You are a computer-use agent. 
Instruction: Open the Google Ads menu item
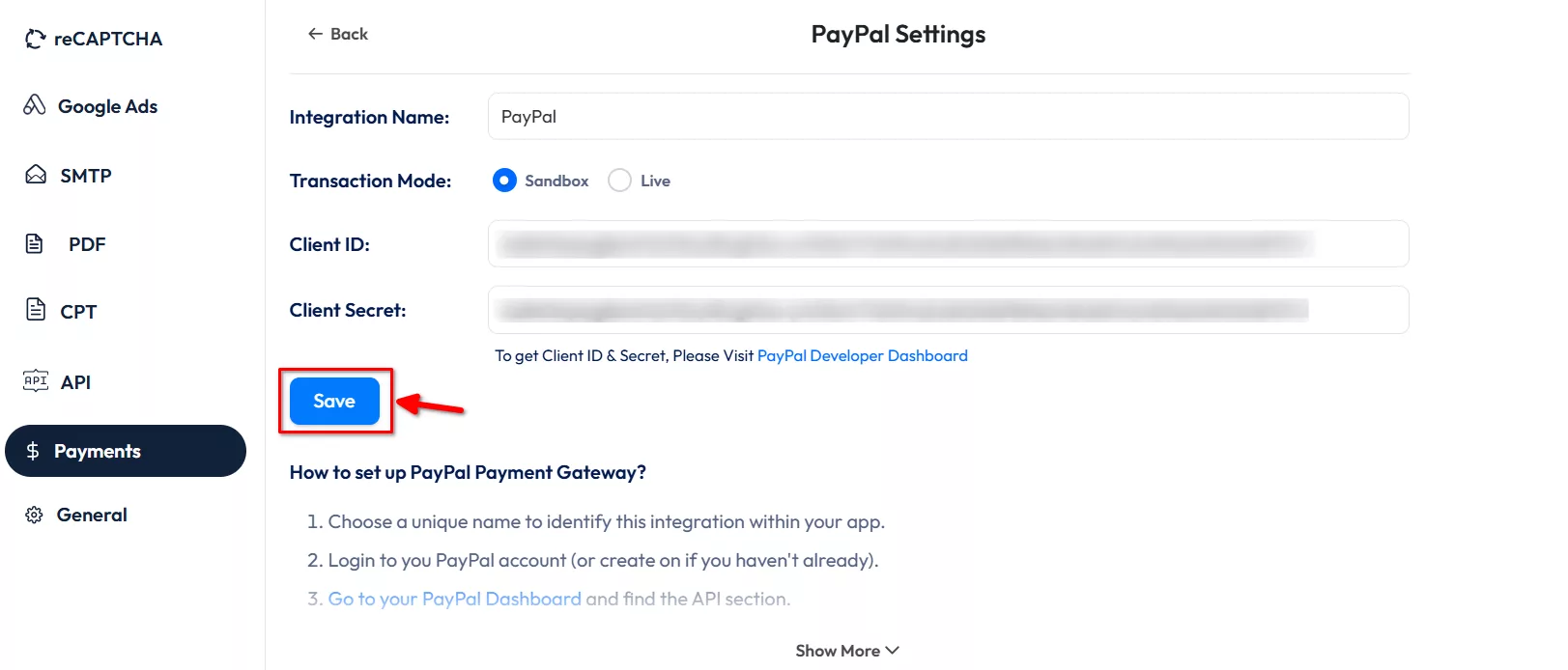(x=107, y=106)
